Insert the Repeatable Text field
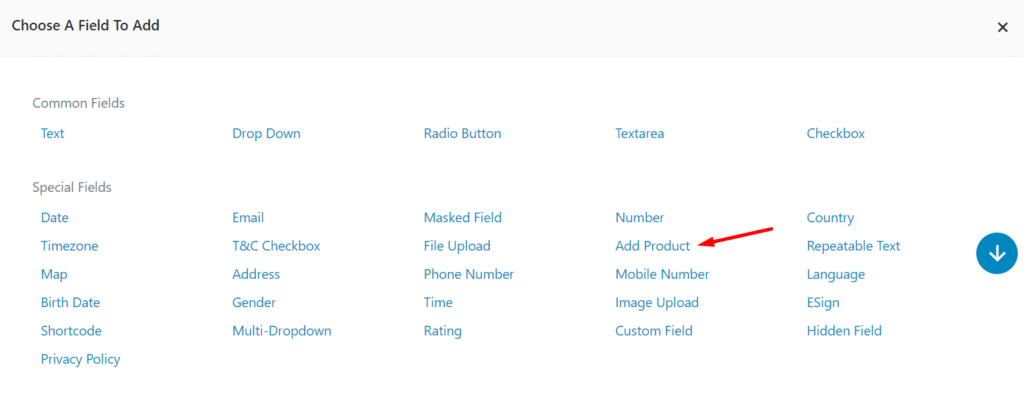The image size is (1024, 401). pos(853,246)
